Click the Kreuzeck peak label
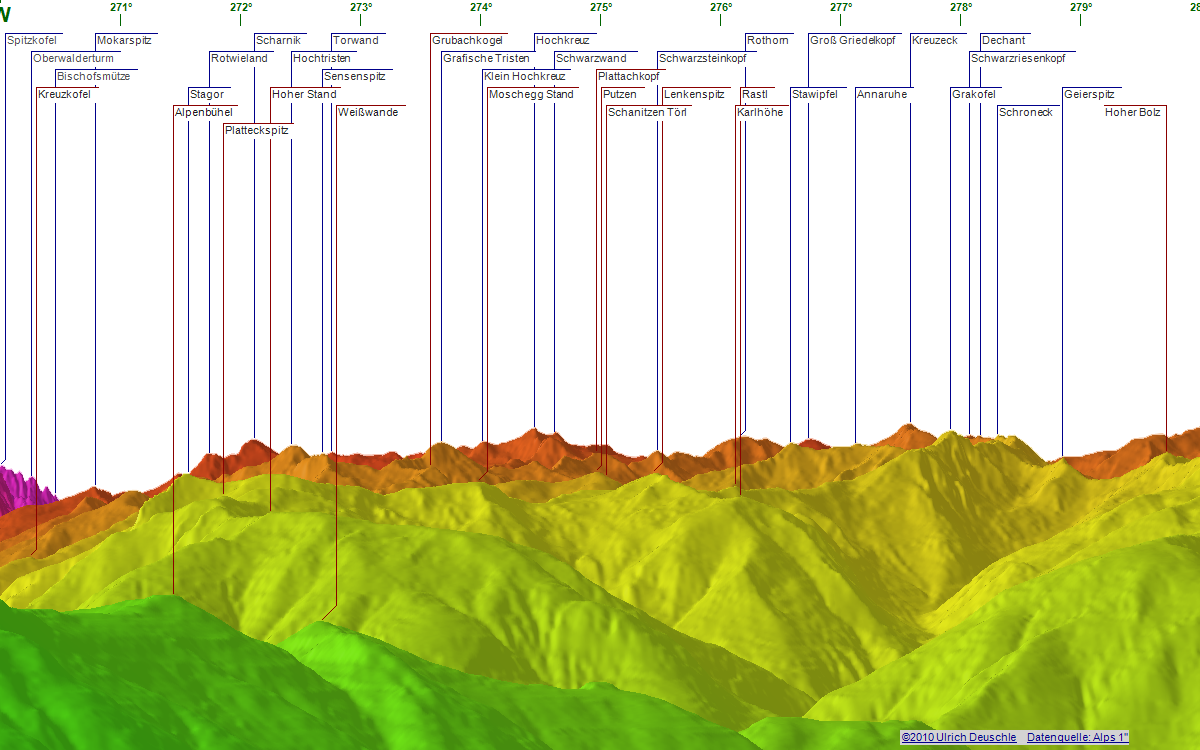 coord(935,41)
